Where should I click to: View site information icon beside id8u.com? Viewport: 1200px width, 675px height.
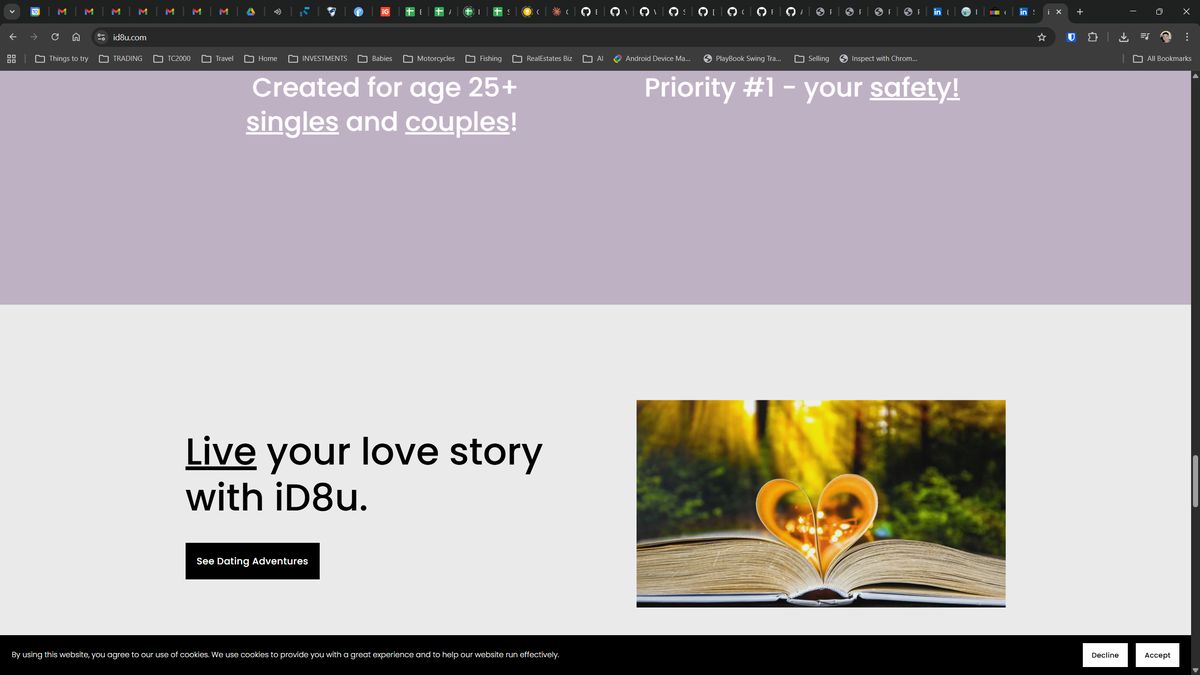(x=101, y=37)
